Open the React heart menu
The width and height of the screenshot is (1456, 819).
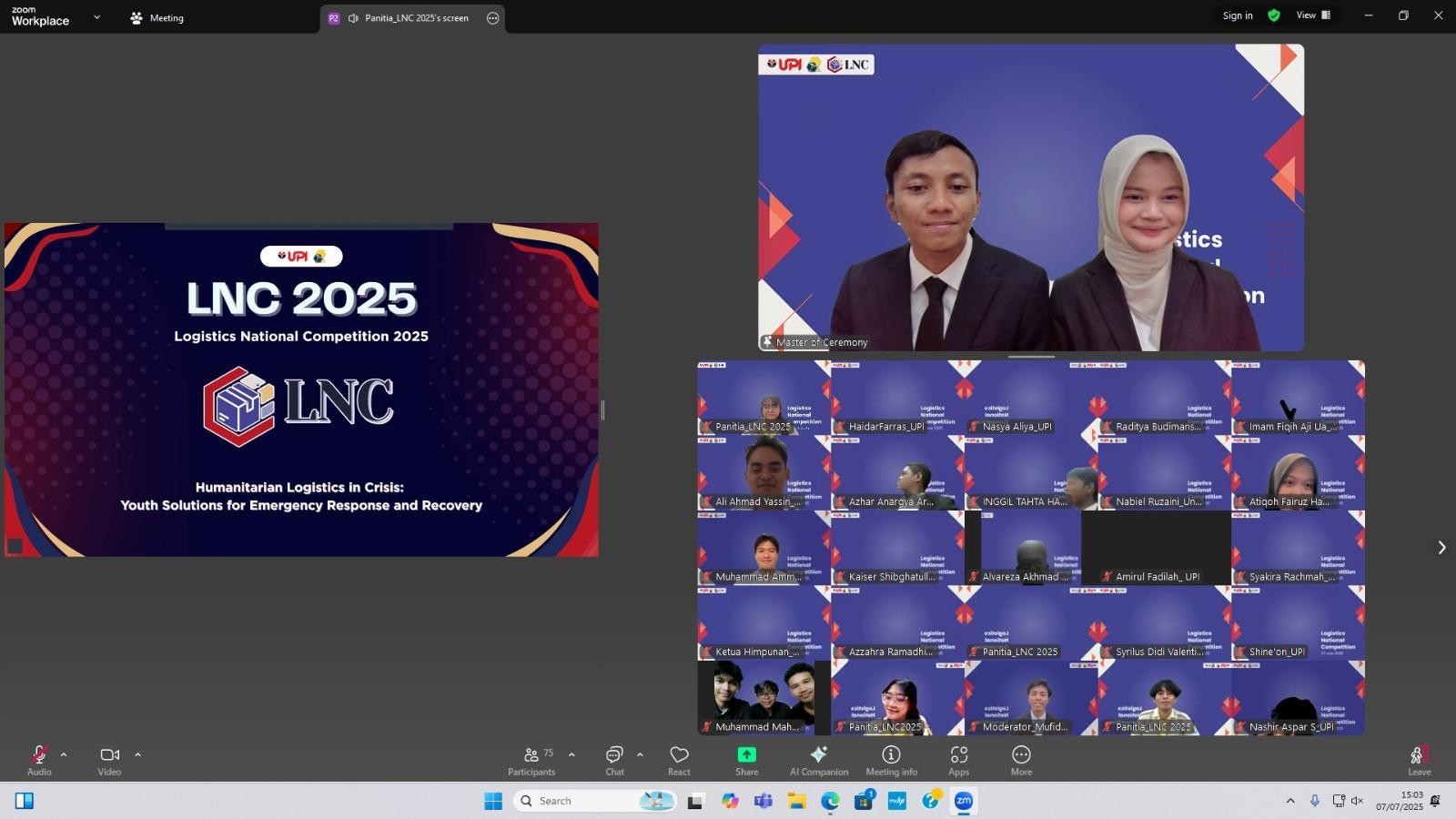[679, 761]
